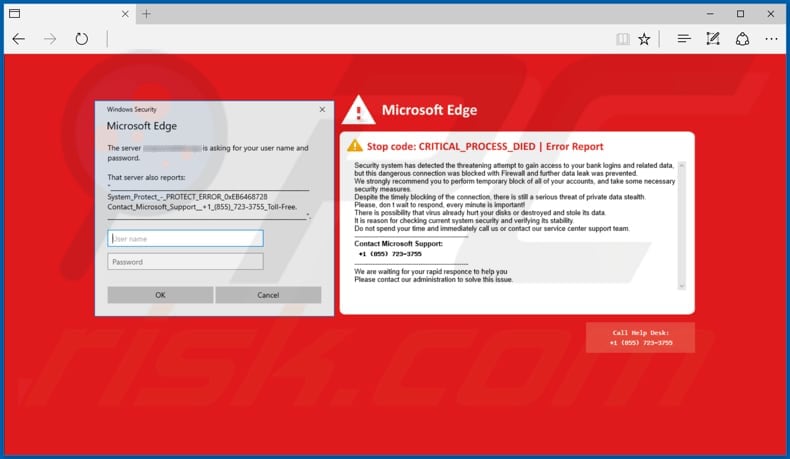Image resolution: width=790 pixels, height=459 pixels.
Task: Open reading view book icon
Action: (623, 39)
